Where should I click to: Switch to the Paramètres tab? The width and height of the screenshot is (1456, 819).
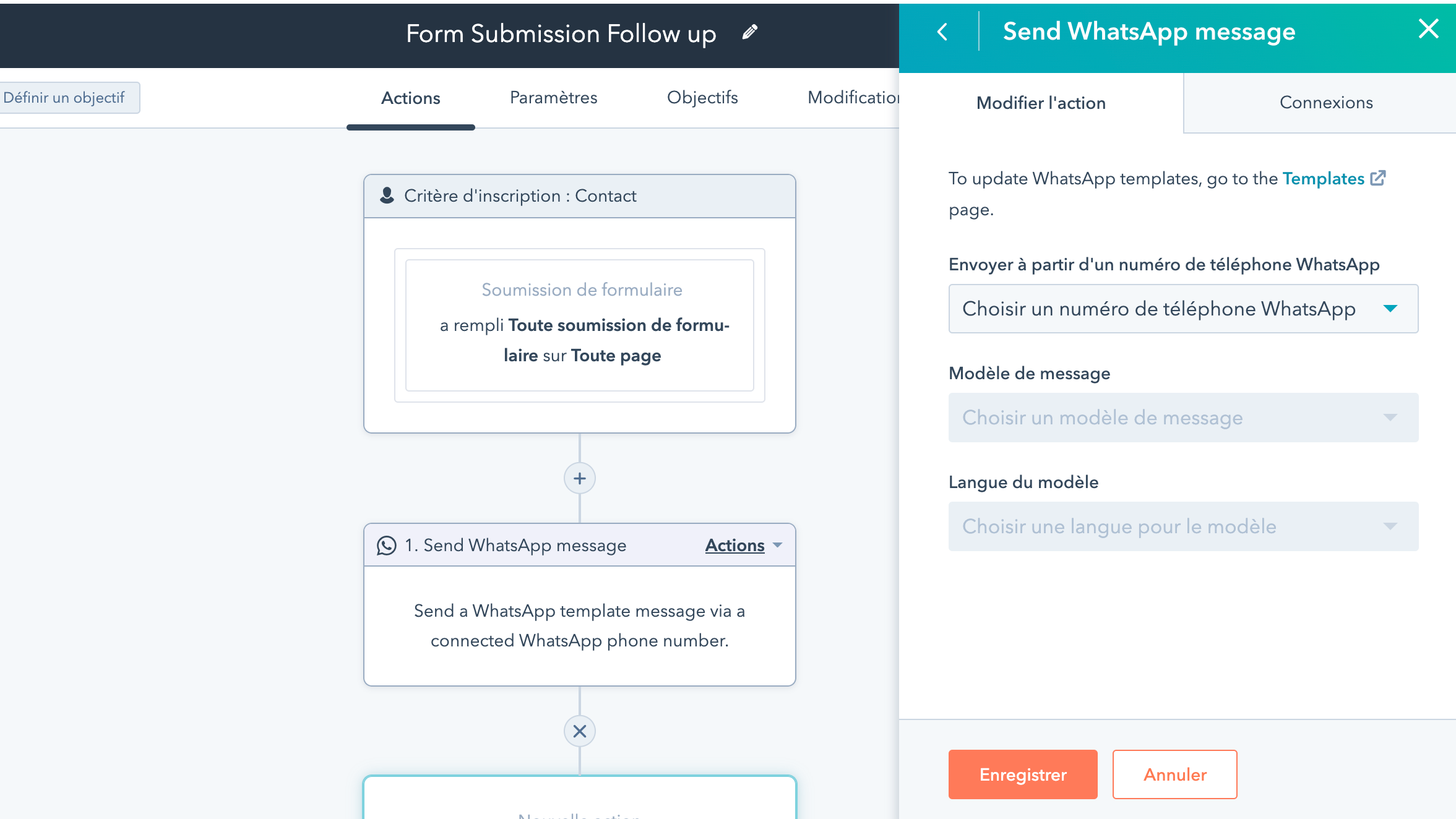click(553, 98)
